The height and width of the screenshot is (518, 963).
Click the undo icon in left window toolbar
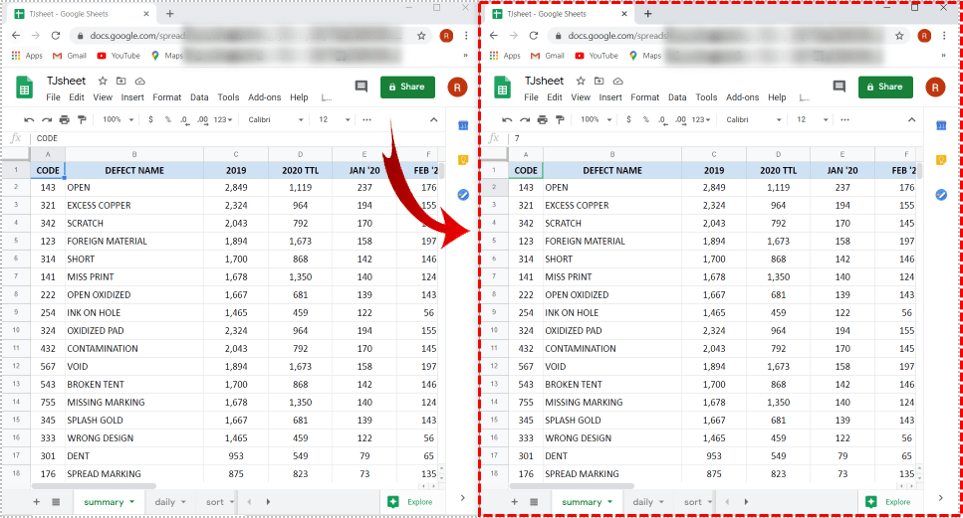click(x=28, y=119)
